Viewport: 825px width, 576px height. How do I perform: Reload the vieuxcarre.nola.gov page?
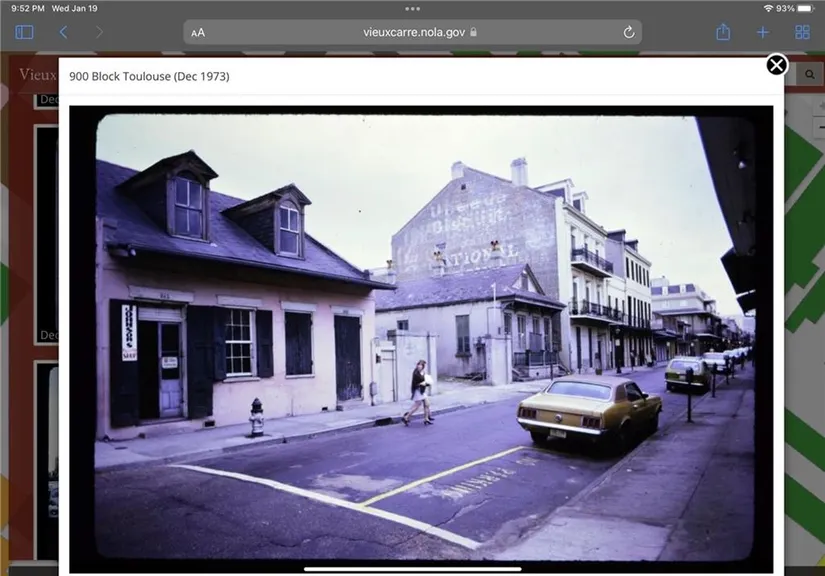pyautogui.click(x=628, y=32)
